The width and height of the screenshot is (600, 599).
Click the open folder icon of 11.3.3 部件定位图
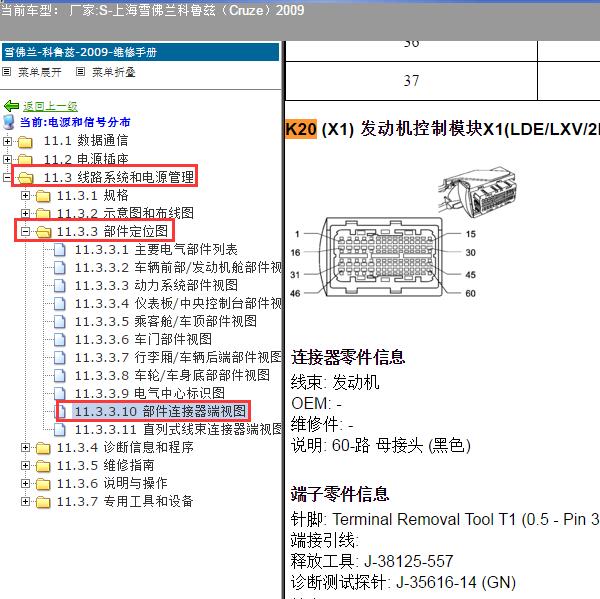44,232
